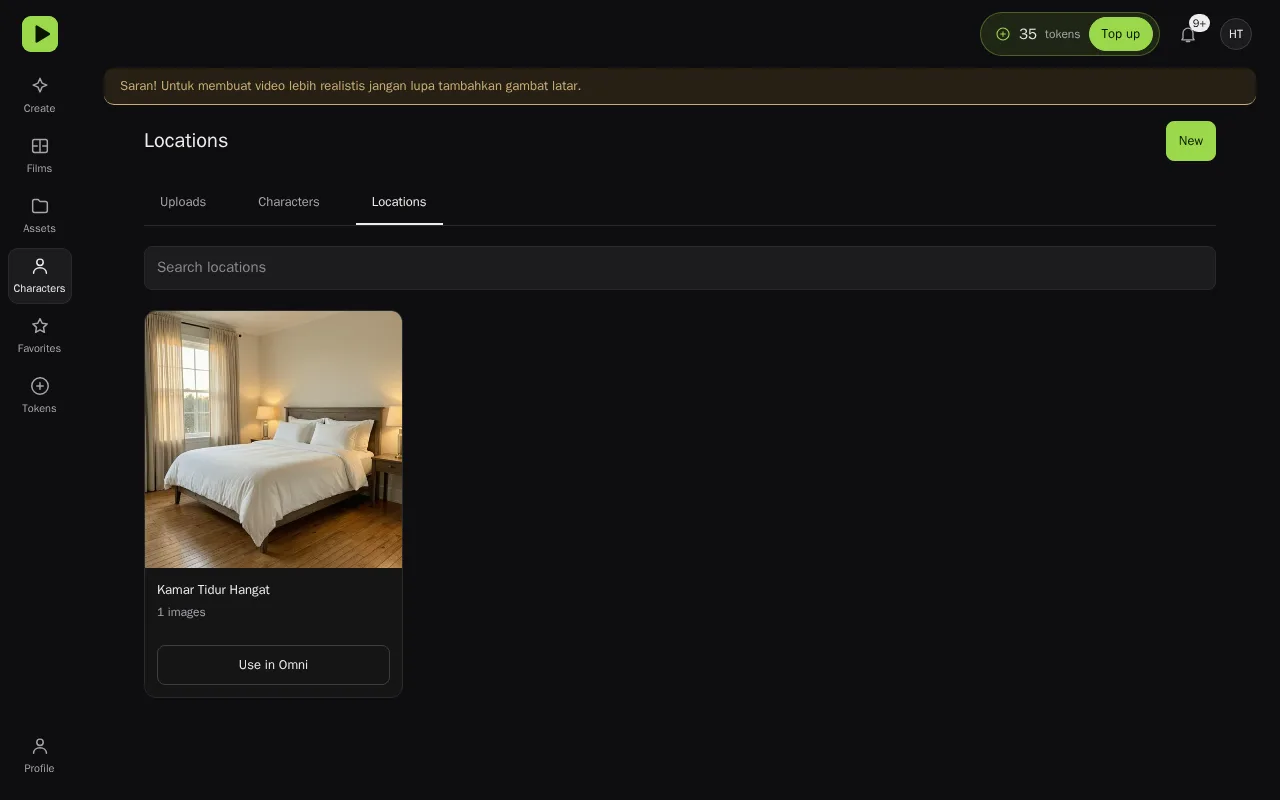This screenshot has width=1280, height=800.
Task: Open Profile at the sidebar bottom
Action: pyautogui.click(x=40, y=755)
